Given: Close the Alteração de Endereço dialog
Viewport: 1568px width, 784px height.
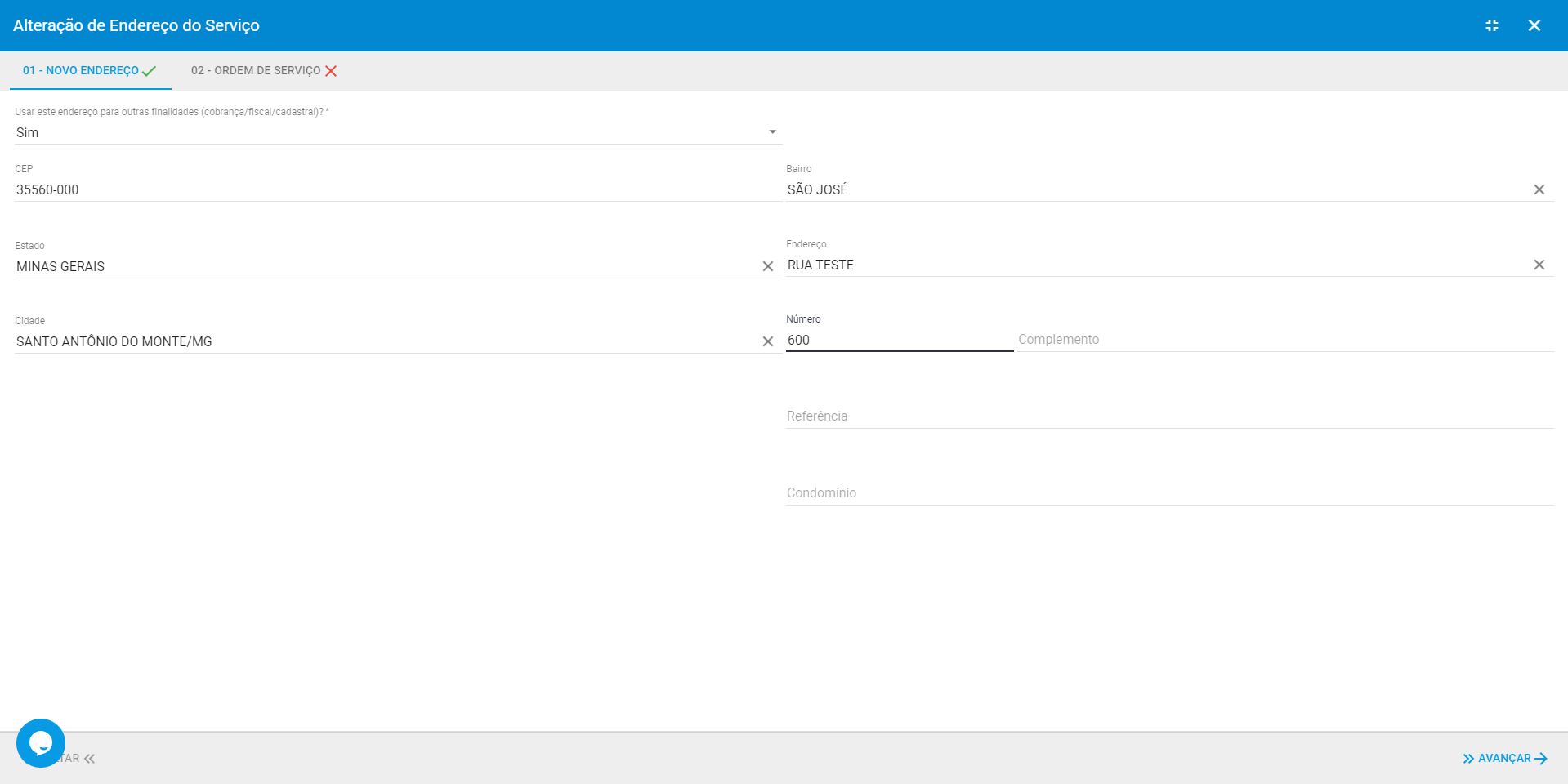Looking at the screenshot, I should coord(1534,25).
